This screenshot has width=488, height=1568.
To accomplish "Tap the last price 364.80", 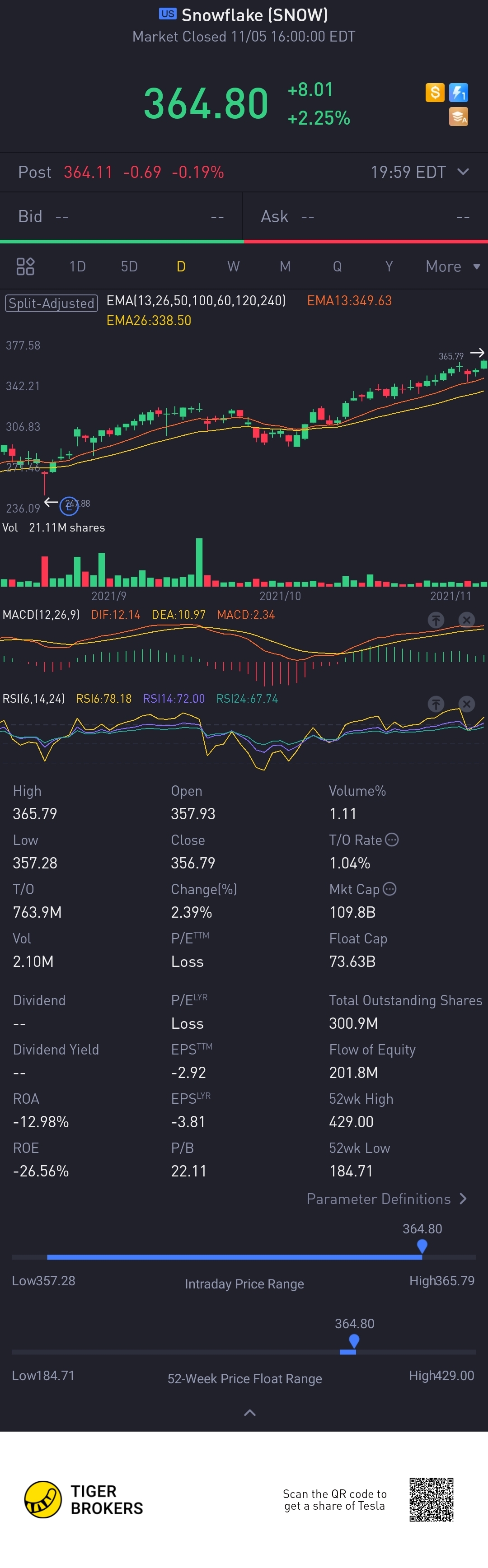I will pyautogui.click(x=206, y=103).
